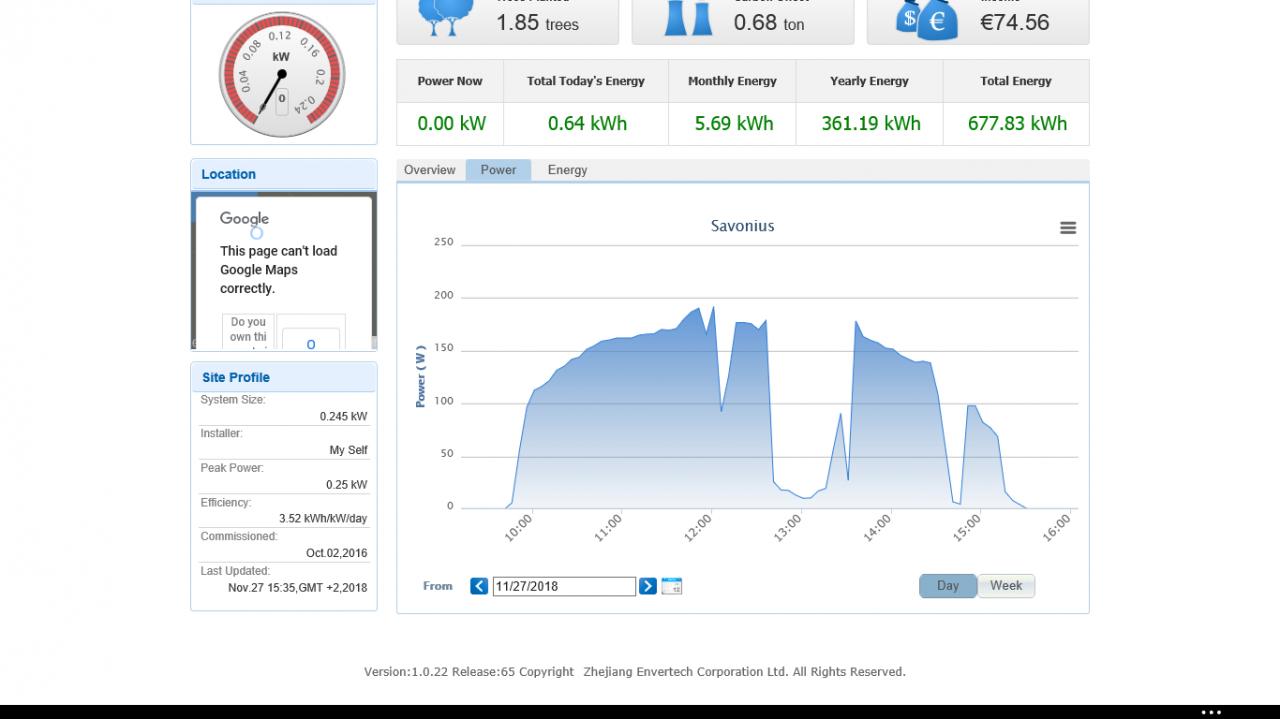Click the Zhejiang Envertech copyright footer text
1280x719 pixels.
pyautogui.click(x=635, y=672)
